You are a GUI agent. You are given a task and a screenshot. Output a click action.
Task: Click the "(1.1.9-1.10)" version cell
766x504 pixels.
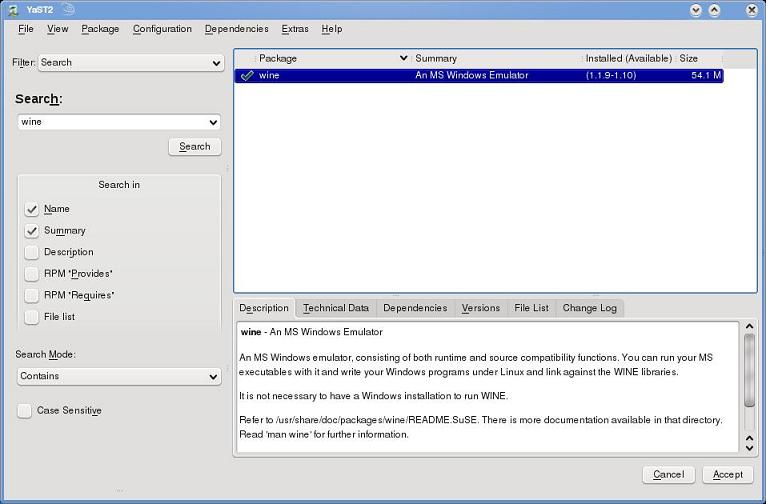(611, 75)
